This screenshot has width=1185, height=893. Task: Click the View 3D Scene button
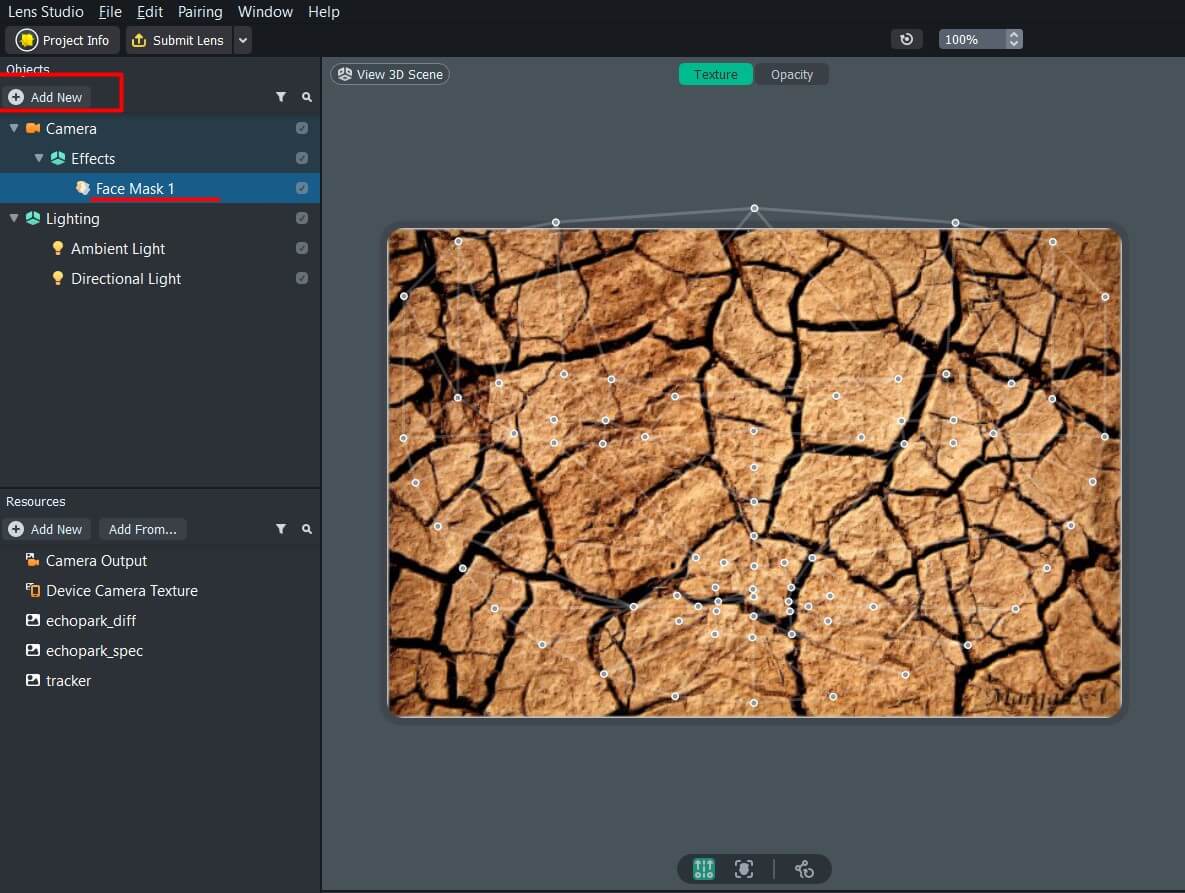point(390,74)
